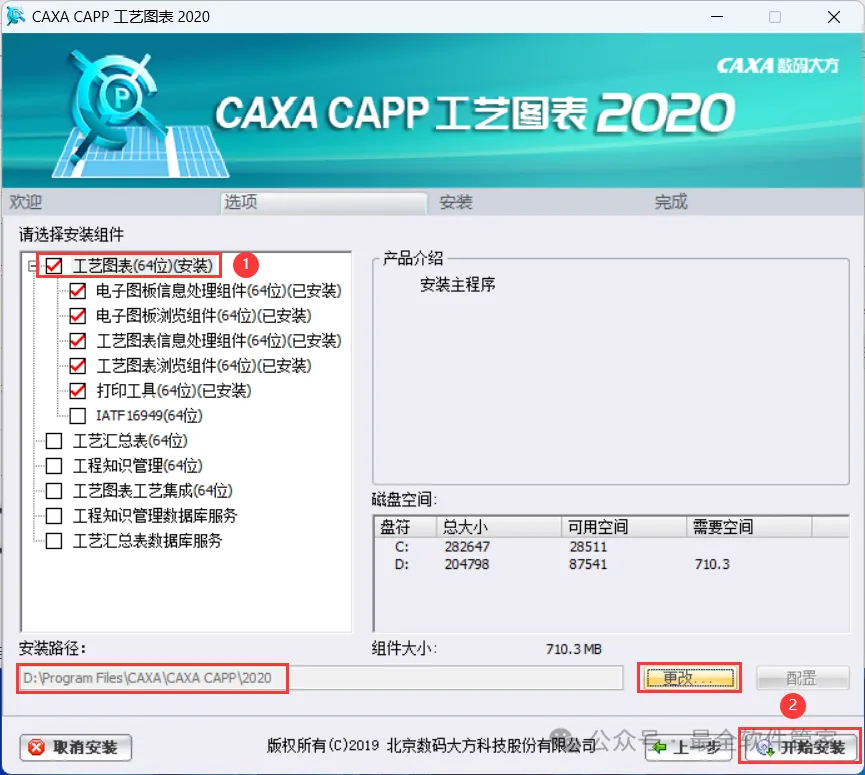Click the red X cancel icon
865x775 pixels.
[36, 747]
